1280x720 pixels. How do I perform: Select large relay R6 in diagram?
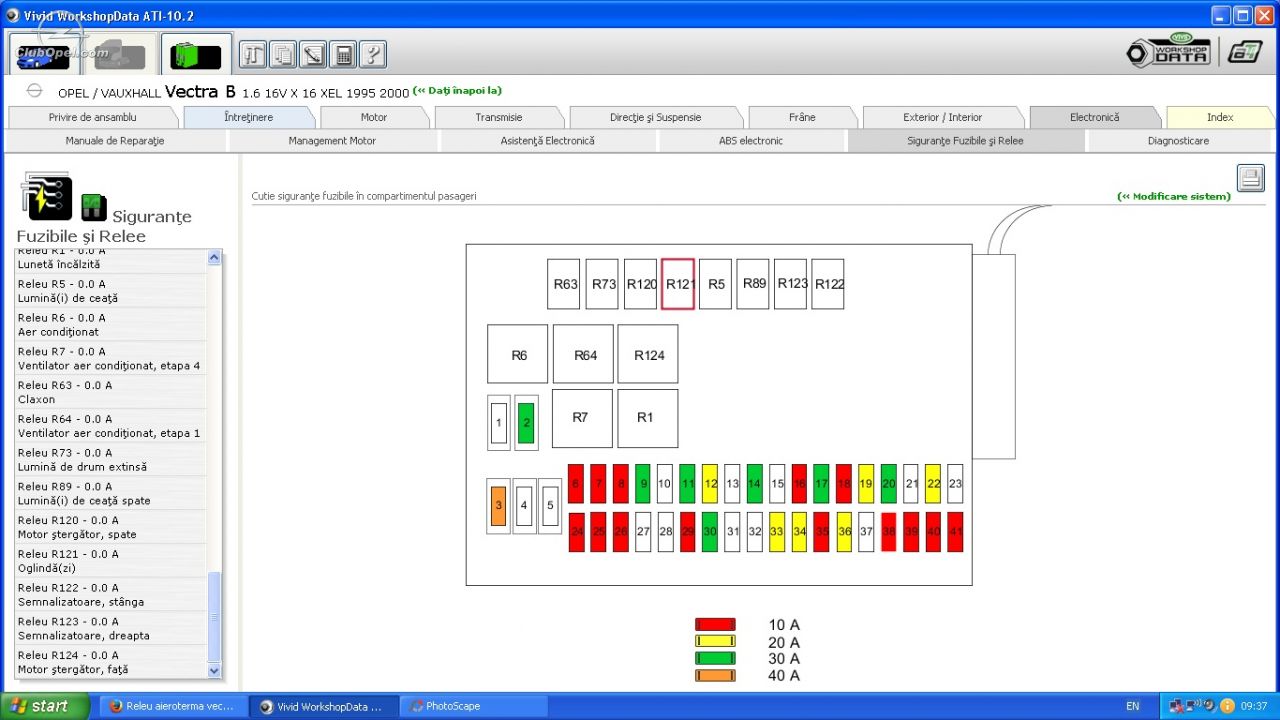point(518,354)
